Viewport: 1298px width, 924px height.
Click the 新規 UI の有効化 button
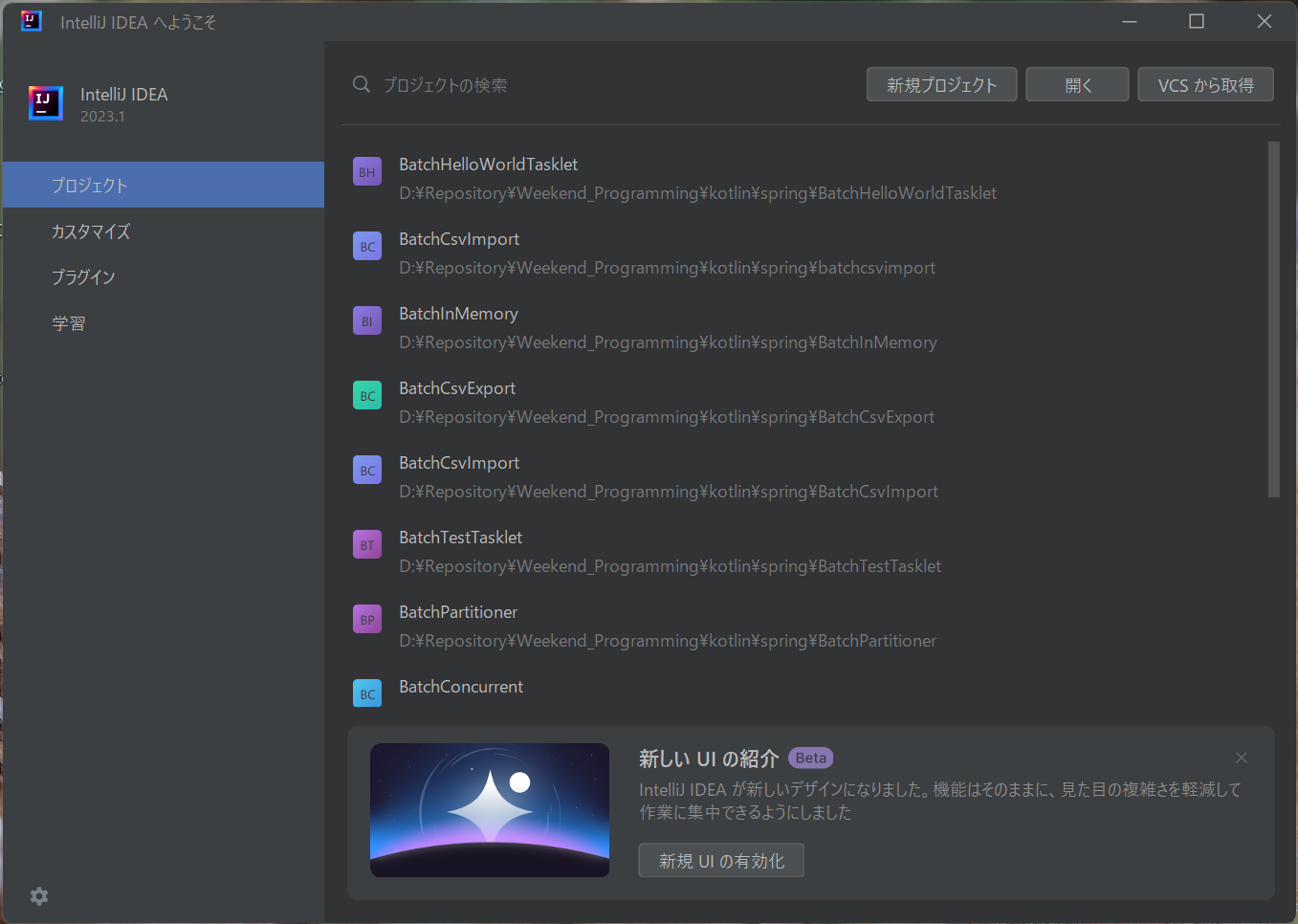tap(721, 860)
